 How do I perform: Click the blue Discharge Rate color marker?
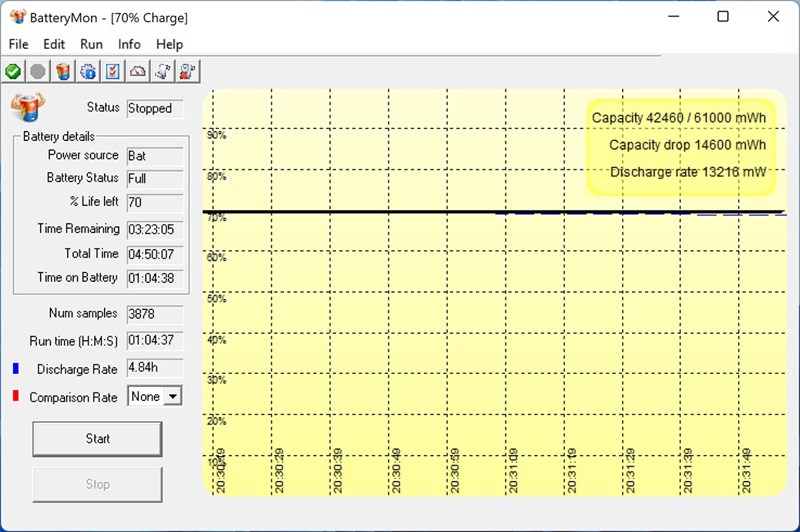pyautogui.click(x=16, y=369)
